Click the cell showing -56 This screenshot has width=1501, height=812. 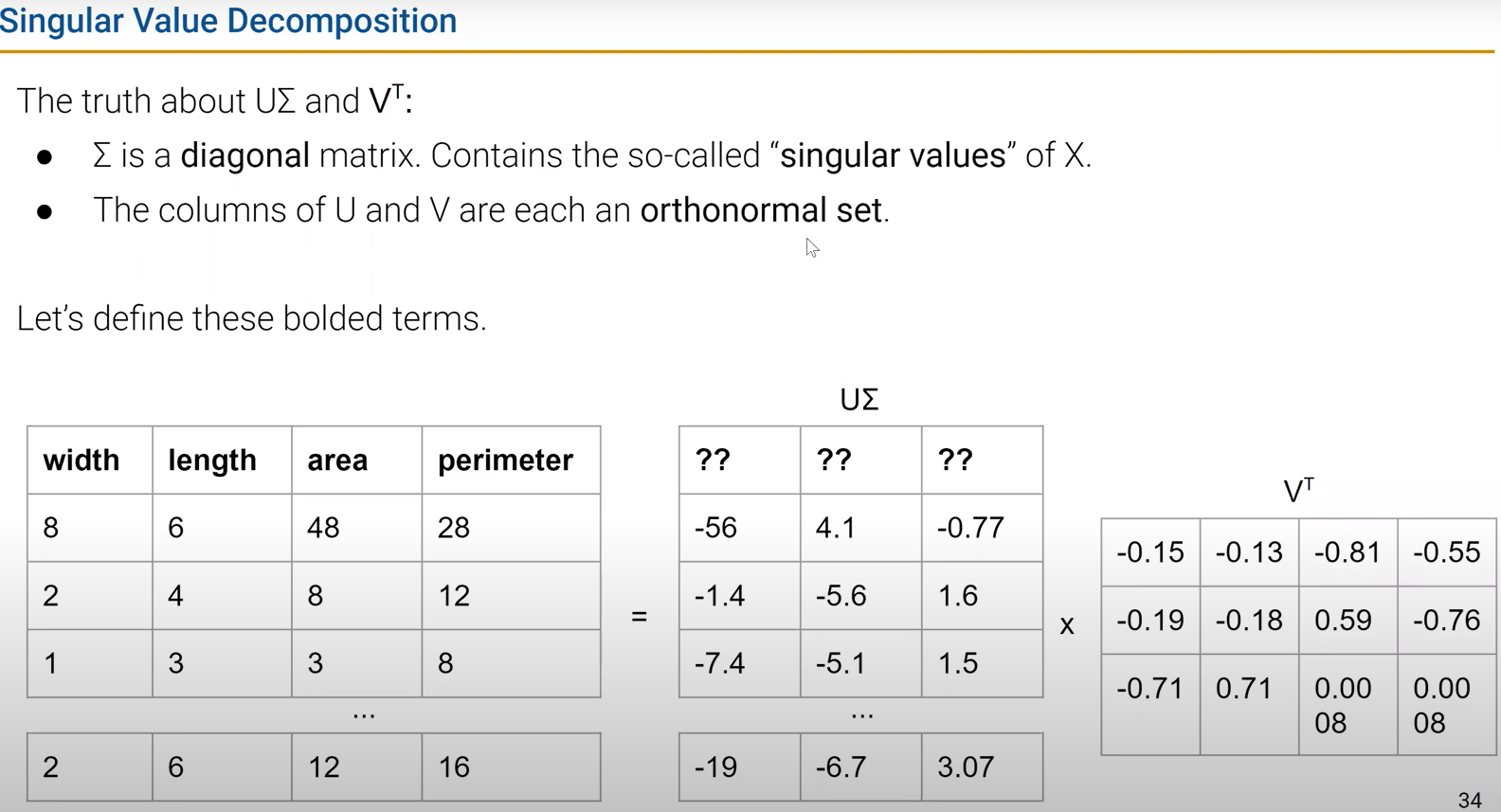tap(716, 528)
